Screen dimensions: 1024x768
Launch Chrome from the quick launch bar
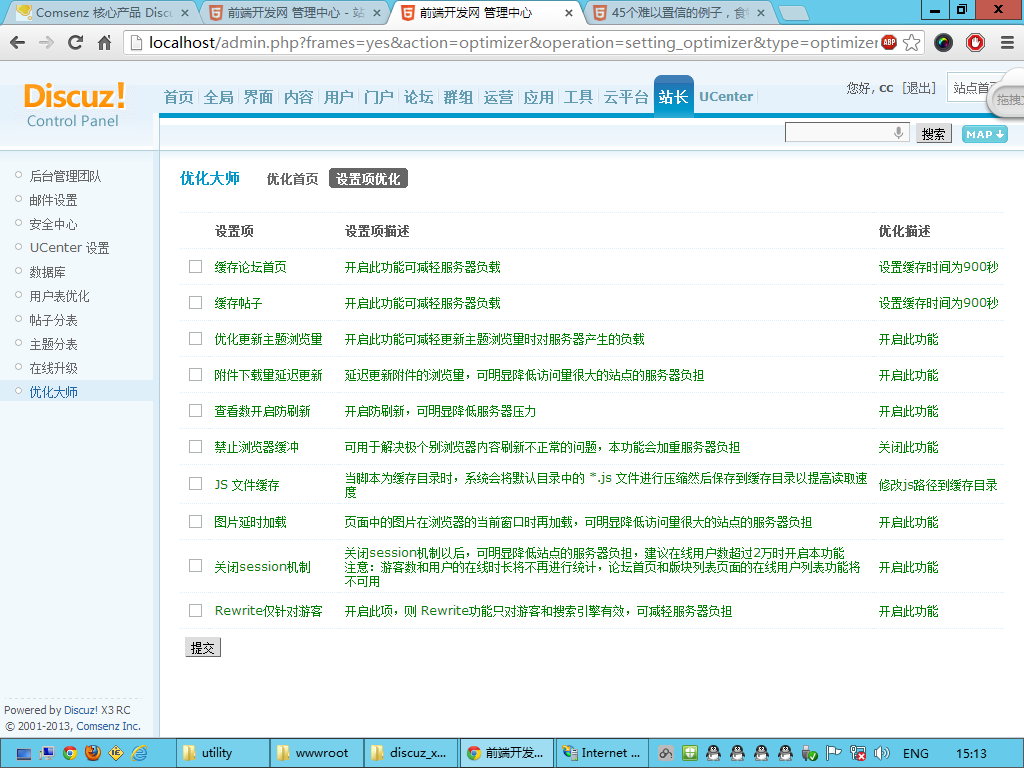(x=69, y=753)
